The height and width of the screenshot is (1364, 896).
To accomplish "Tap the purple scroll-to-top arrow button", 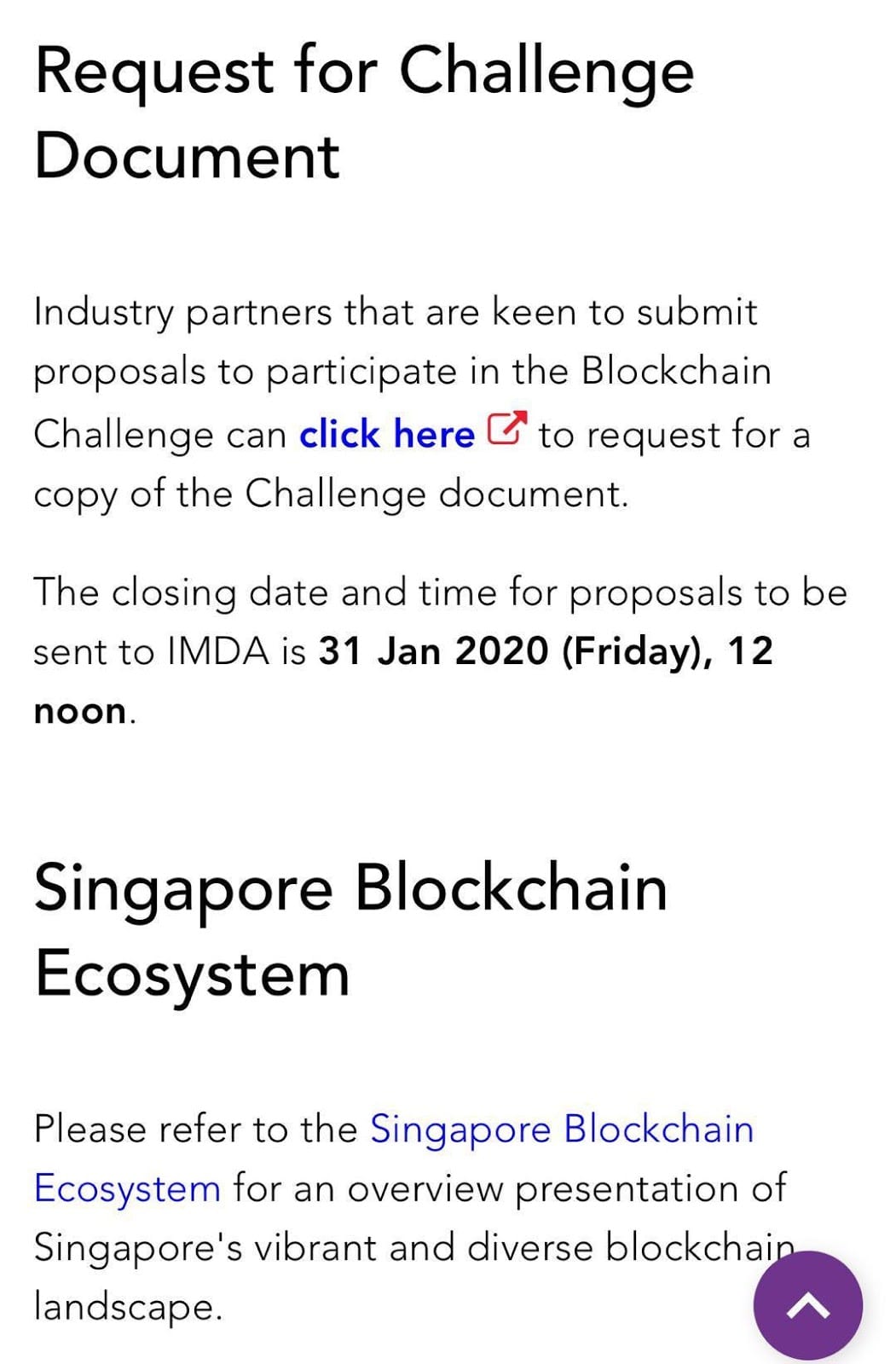I will click(807, 1305).
